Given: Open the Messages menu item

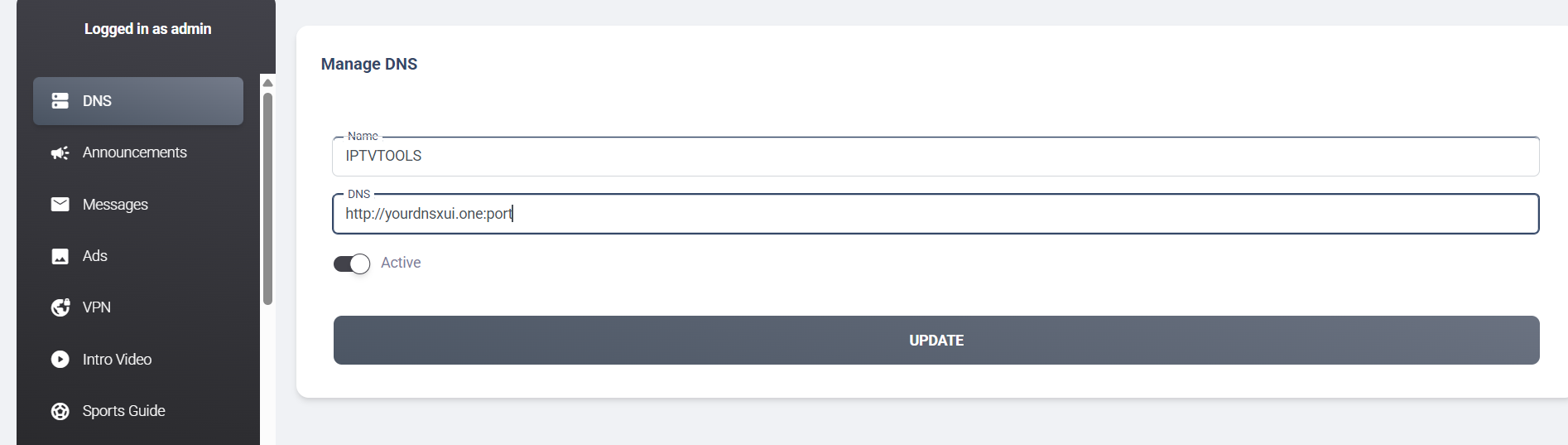Looking at the screenshot, I should point(138,204).
